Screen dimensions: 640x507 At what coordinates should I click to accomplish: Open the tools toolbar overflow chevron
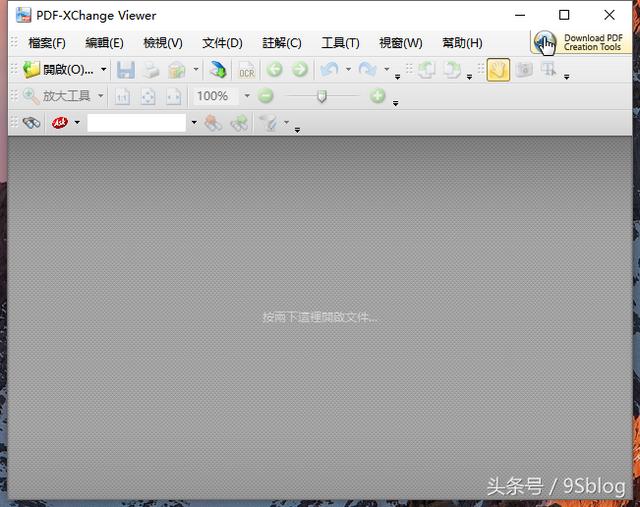(567, 77)
